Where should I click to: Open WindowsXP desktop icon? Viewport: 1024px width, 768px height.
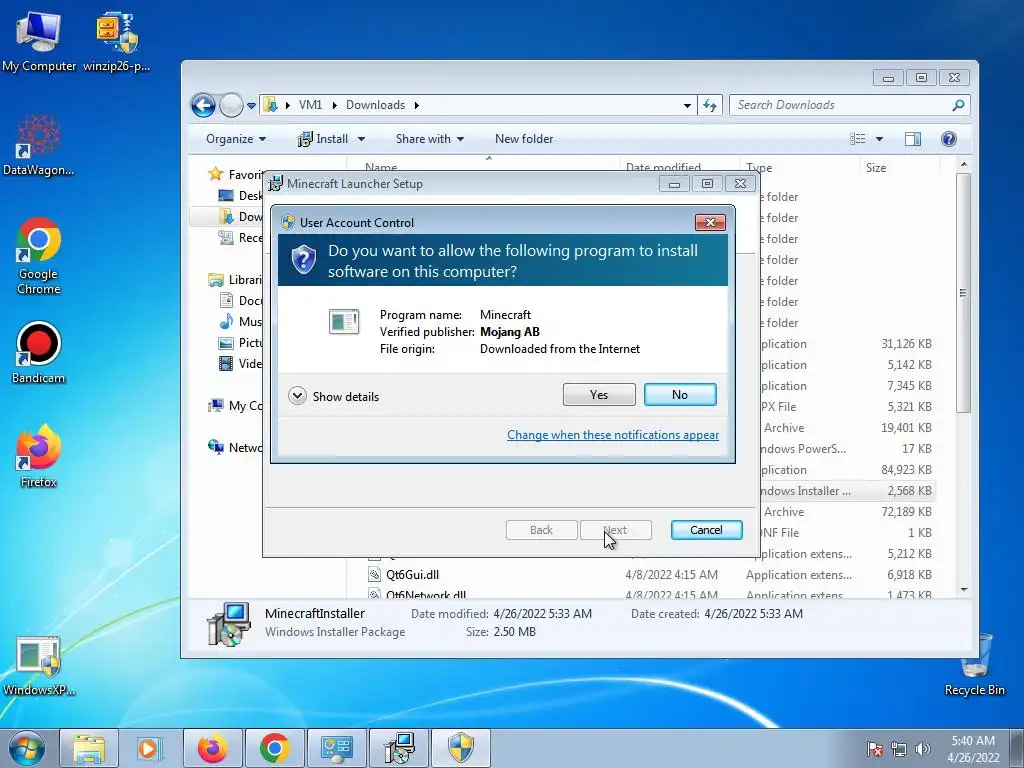click(39, 666)
